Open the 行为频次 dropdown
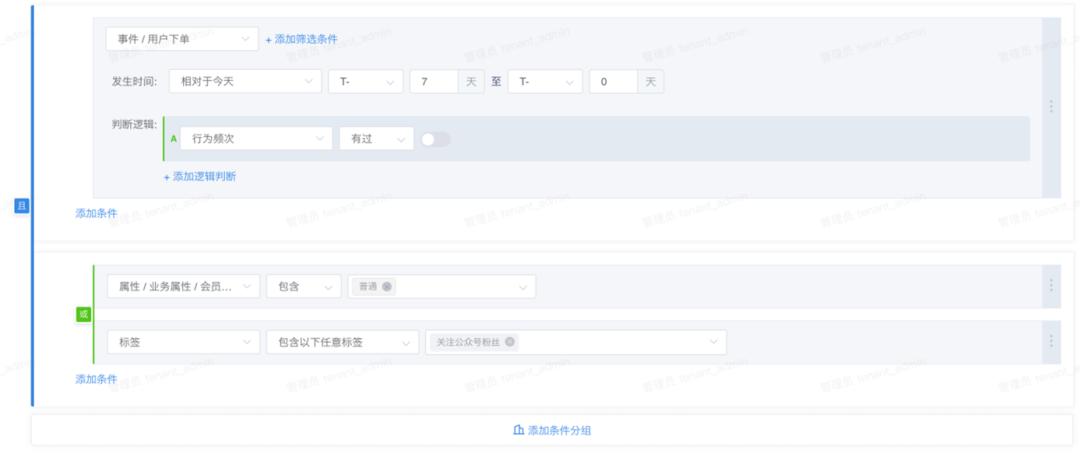The image size is (1080, 454). tap(256, 138)
